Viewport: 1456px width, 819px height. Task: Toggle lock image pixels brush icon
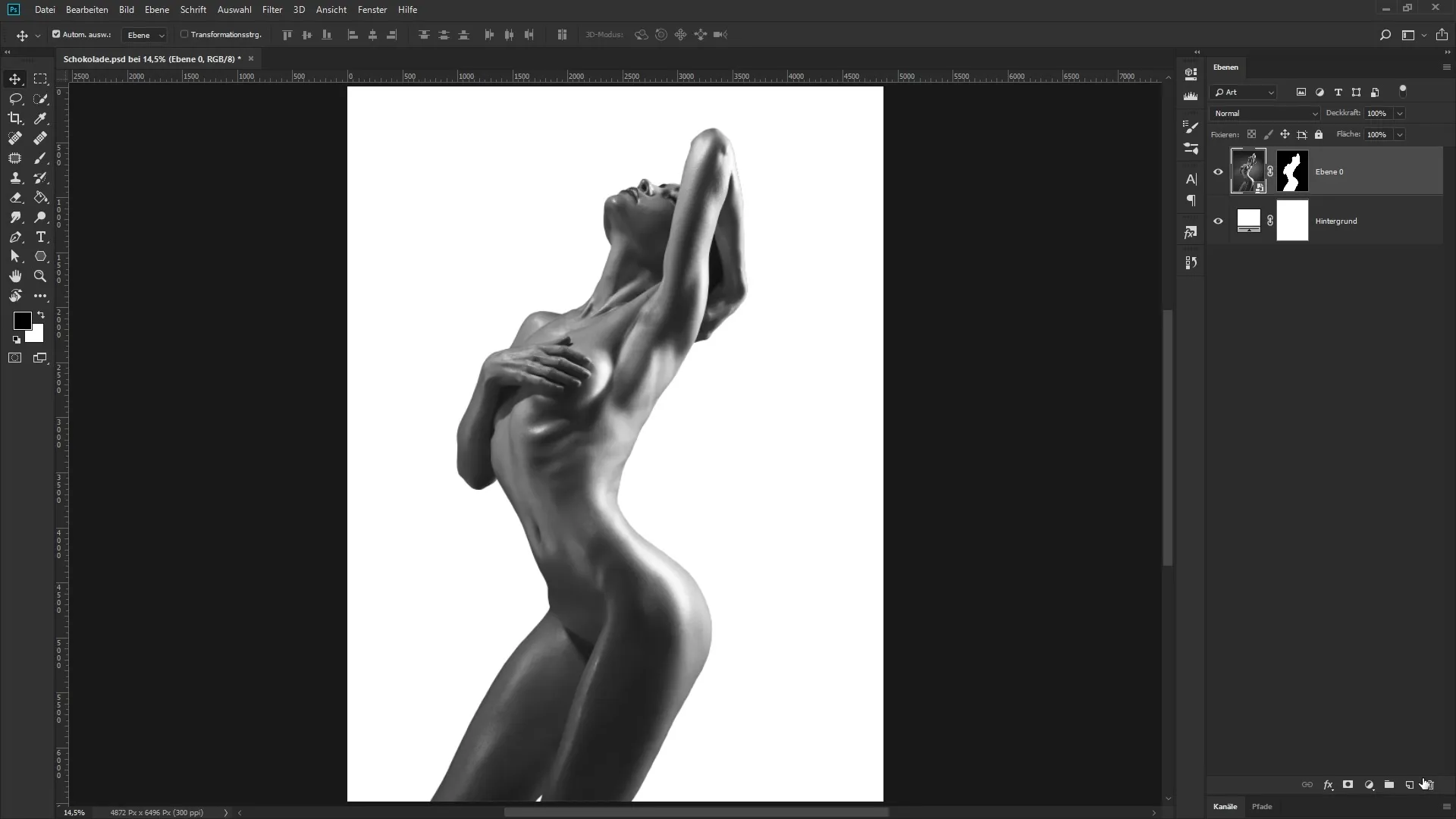click(1268, 134)
